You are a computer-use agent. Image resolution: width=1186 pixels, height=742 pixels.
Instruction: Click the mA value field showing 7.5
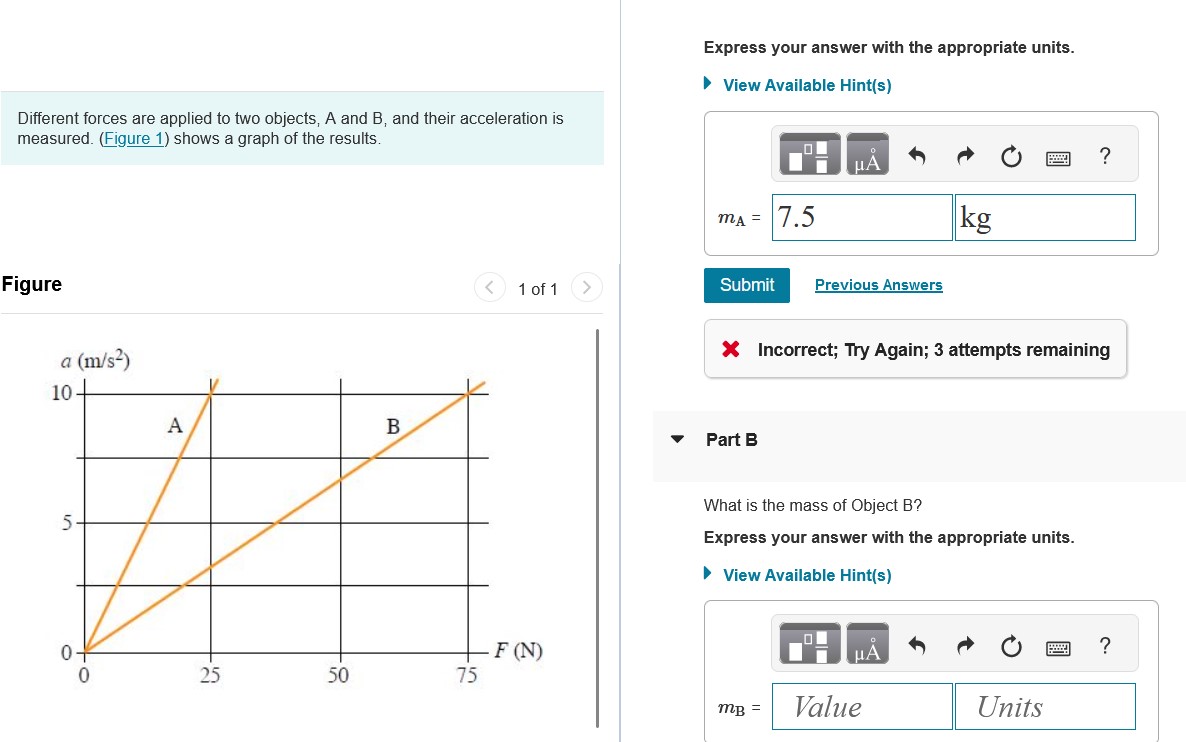point(861,217)
